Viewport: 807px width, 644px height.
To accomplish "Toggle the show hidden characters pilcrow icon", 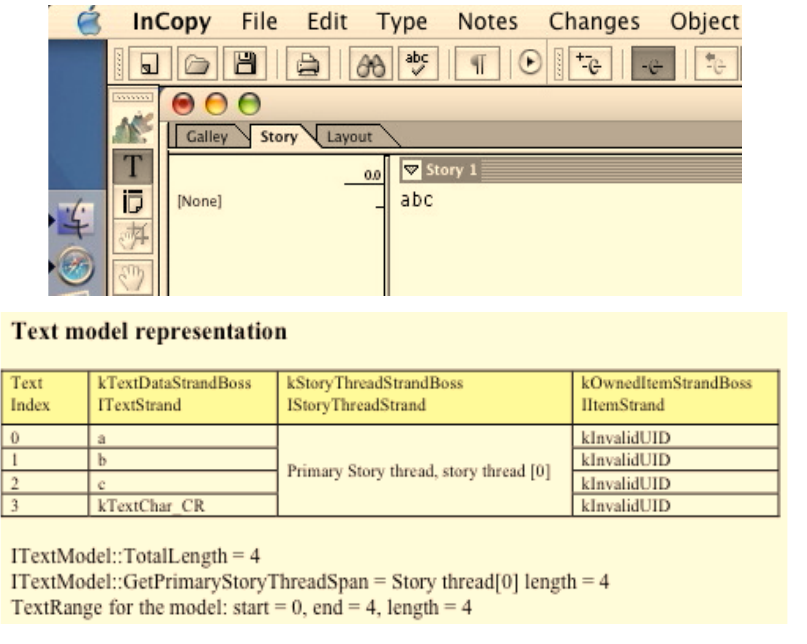I will [477, 63].
